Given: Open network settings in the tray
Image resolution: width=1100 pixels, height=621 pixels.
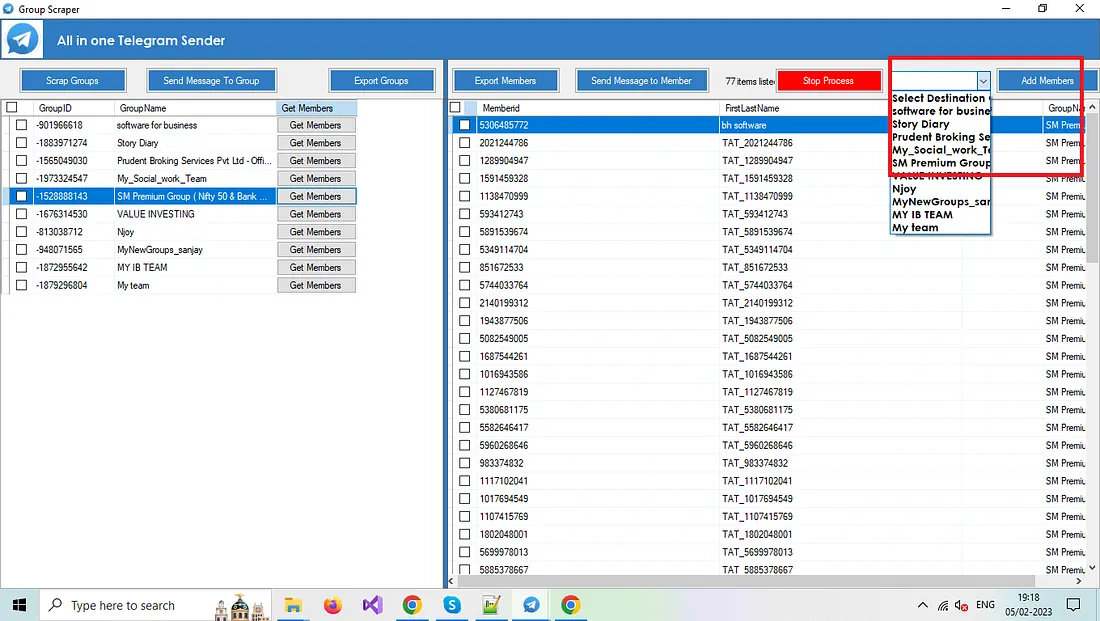Looking at the screenshot, I should (x=943, y=605).
